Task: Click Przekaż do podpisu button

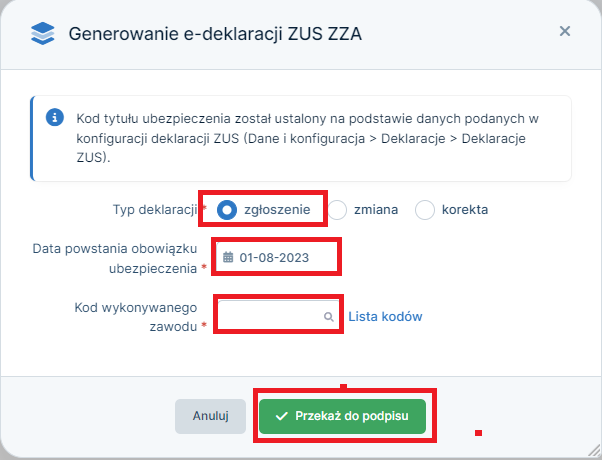Action: (343, 416)
